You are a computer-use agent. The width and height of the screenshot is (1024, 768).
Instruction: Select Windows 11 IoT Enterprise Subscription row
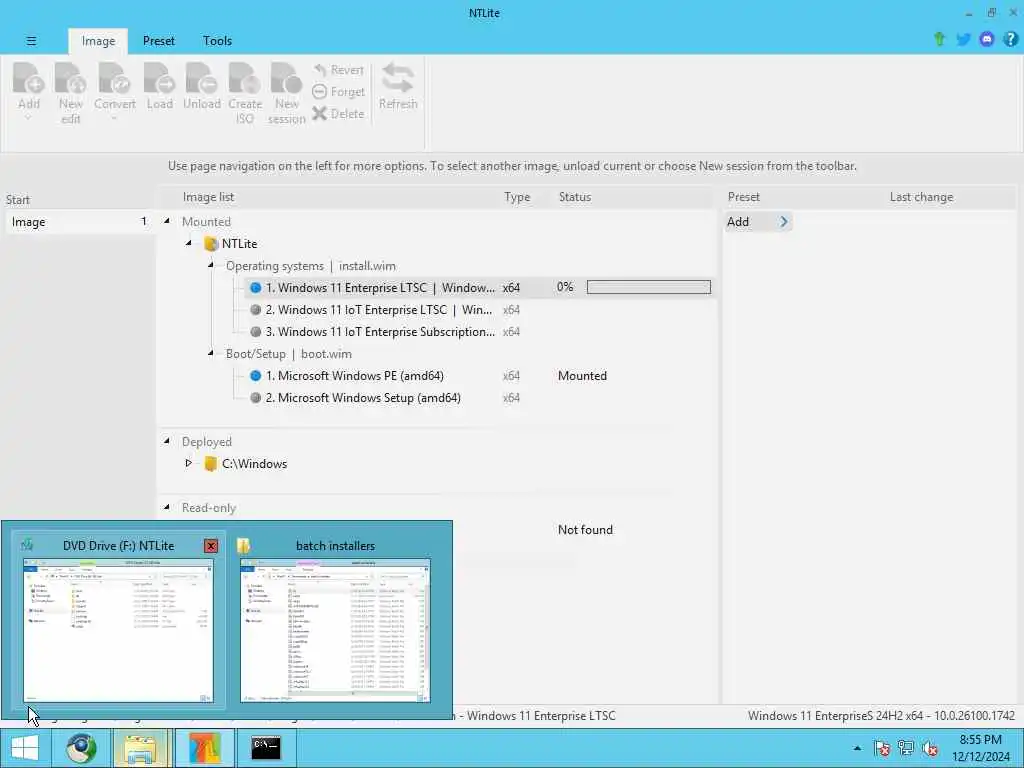(x=380, y=332)
